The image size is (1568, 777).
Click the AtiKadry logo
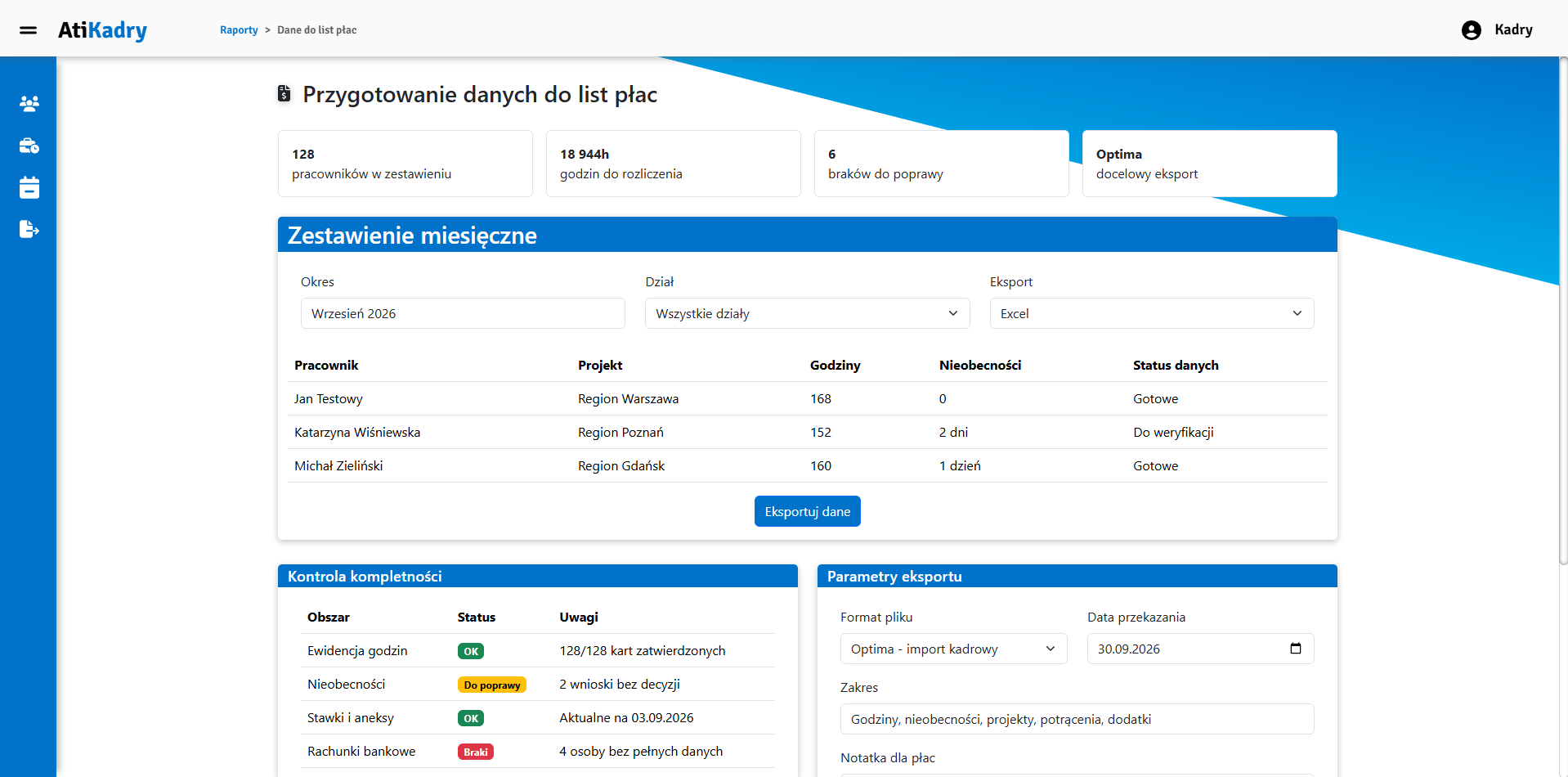pos(102,30)
